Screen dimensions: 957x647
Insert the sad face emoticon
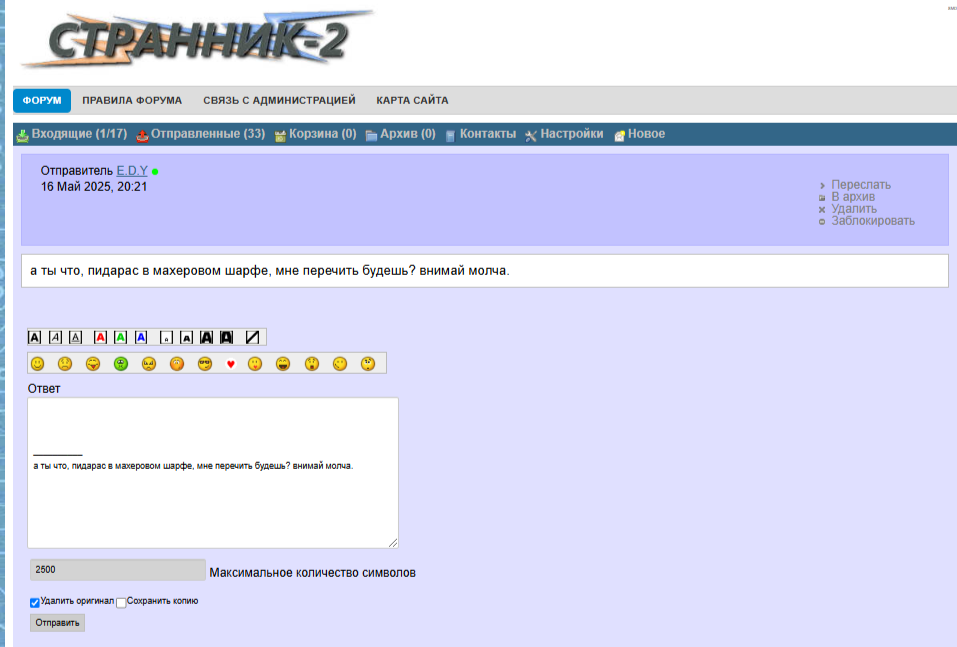pyautogui.click(x=65, y=364)
